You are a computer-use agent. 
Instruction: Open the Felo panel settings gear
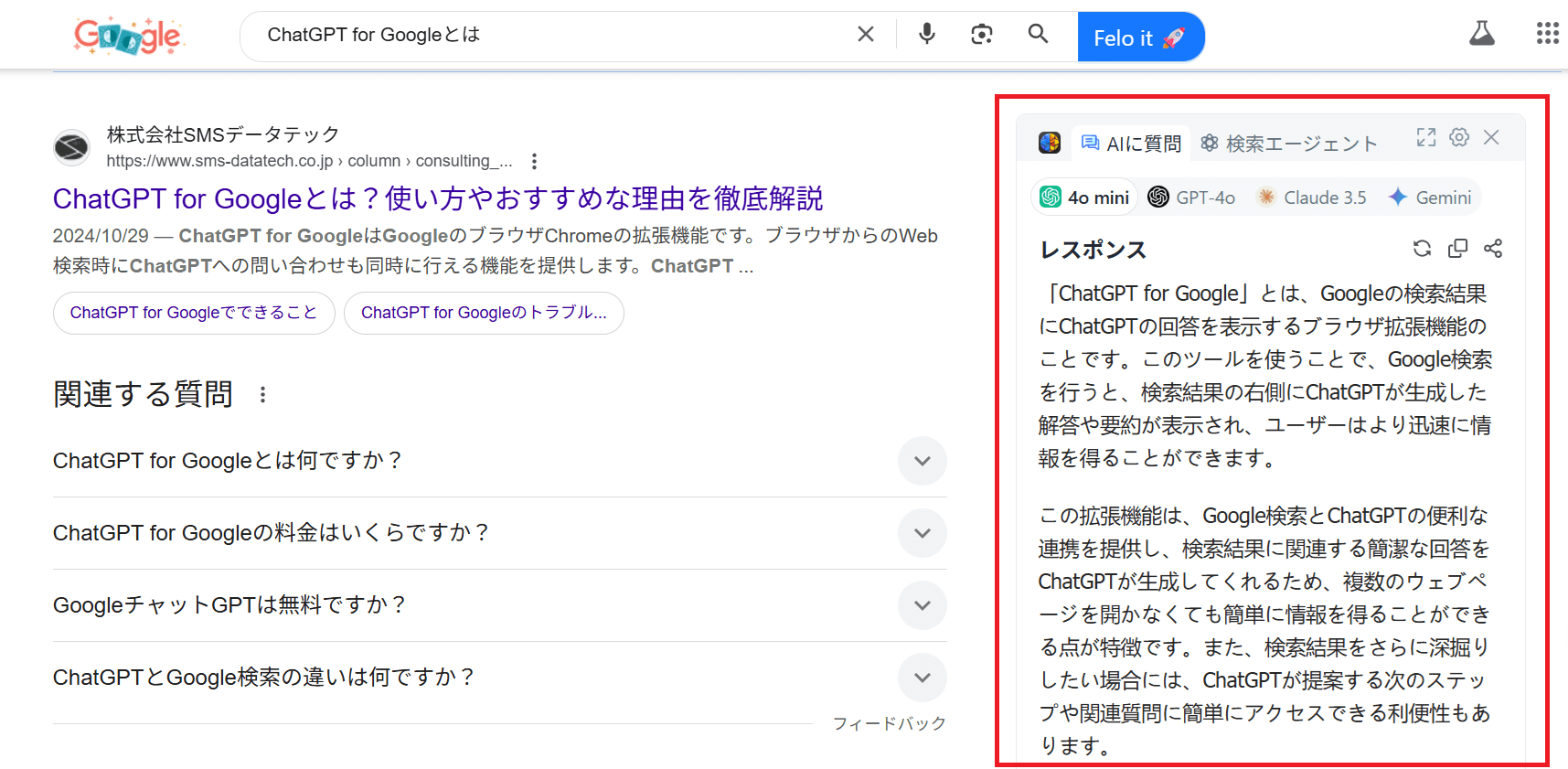tap(1459, 137)
